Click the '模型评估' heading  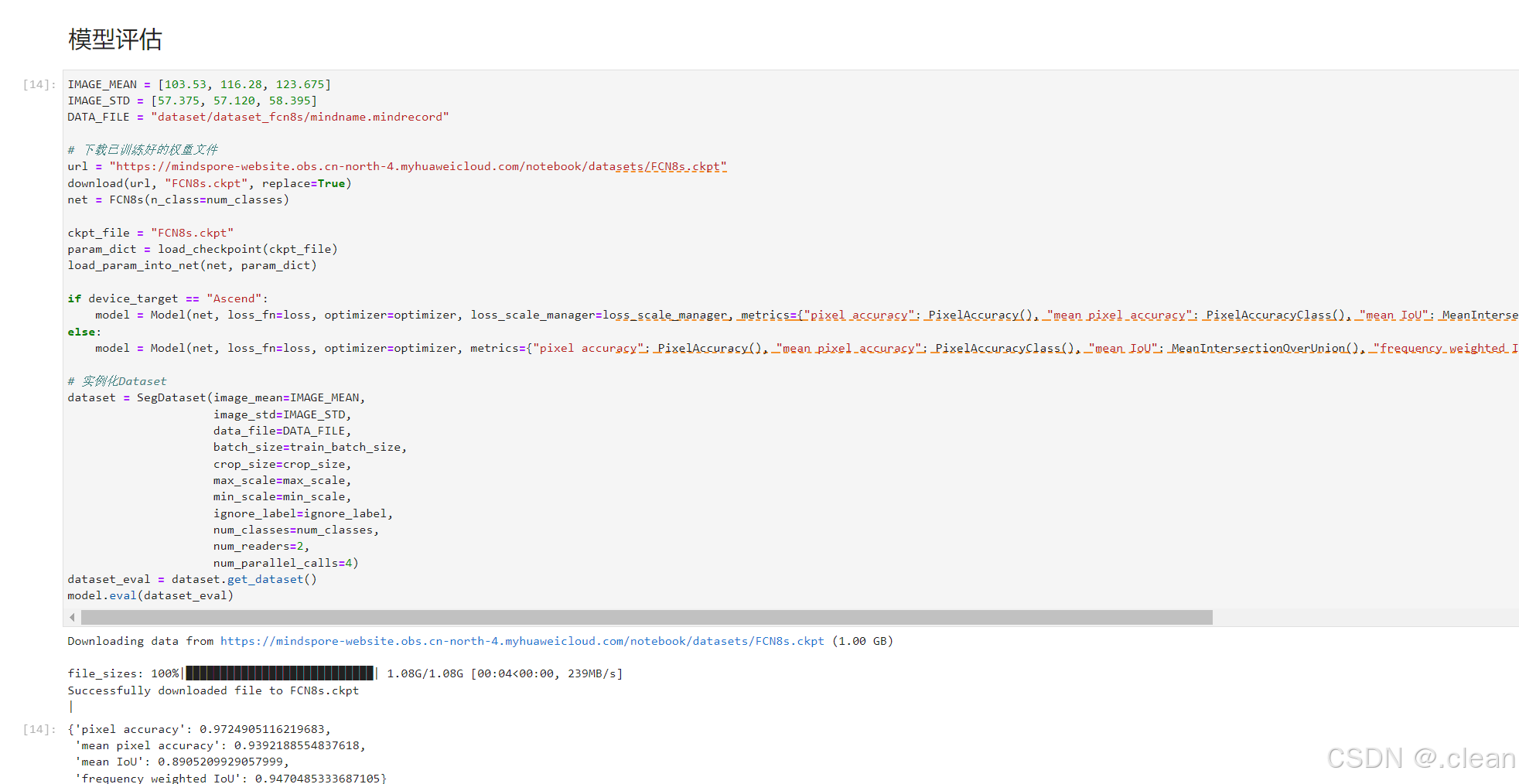click(x=115, y=39)
